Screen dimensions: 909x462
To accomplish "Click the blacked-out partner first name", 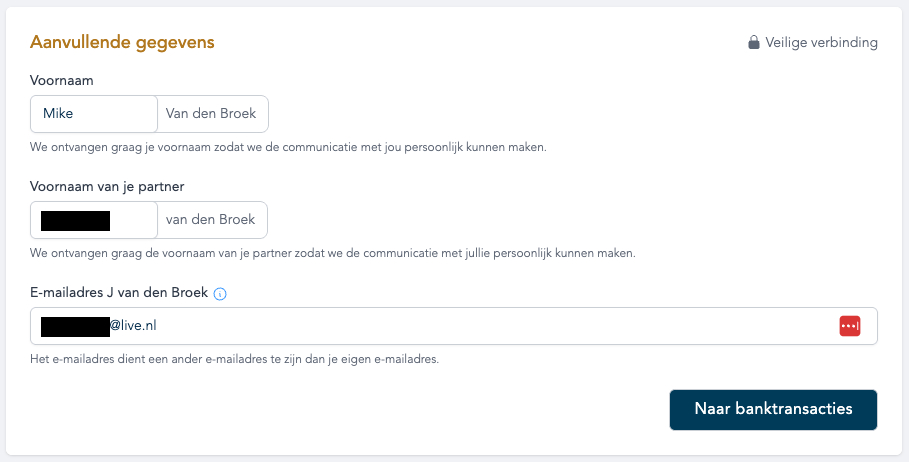I will 75,221.
